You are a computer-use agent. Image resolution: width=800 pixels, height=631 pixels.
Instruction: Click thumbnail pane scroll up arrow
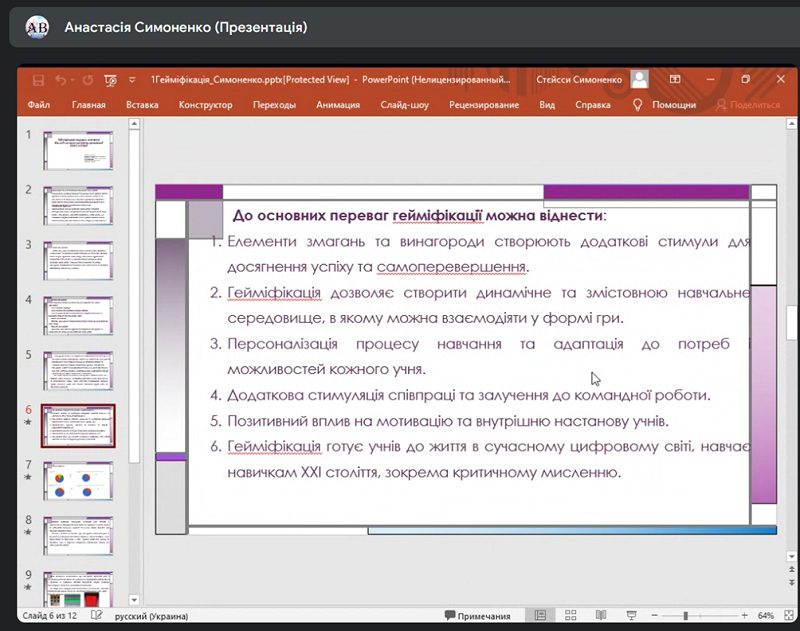coord(134,123)
